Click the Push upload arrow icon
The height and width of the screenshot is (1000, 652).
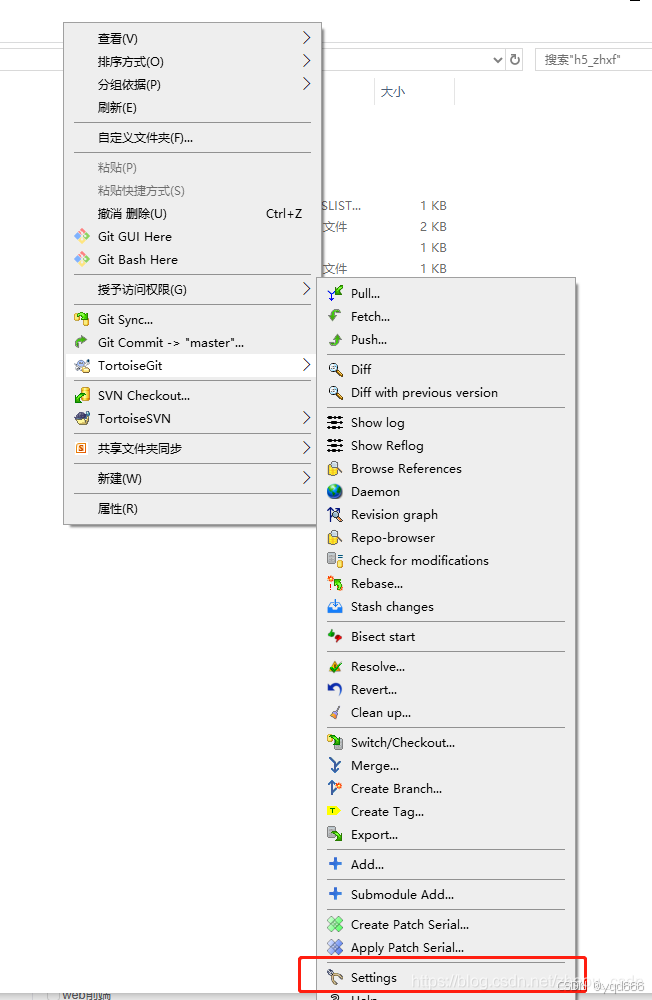coord(335,339)
